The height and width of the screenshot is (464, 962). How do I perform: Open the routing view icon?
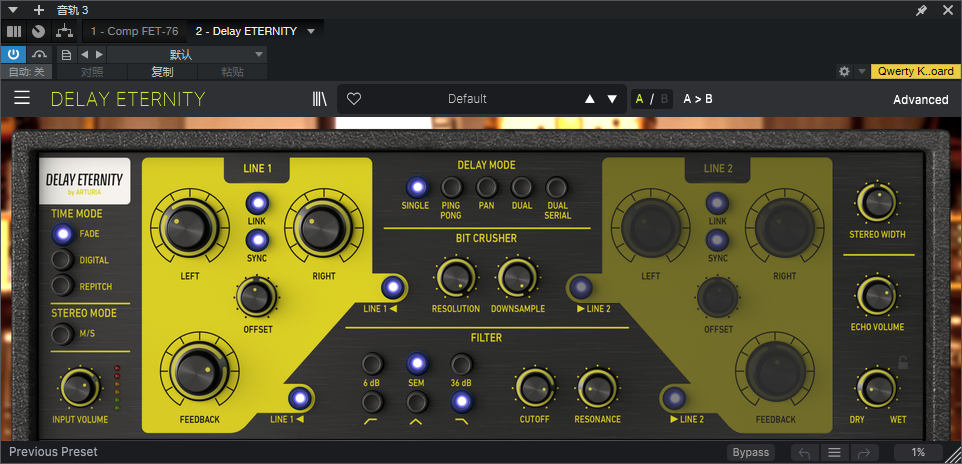(64, 31)
